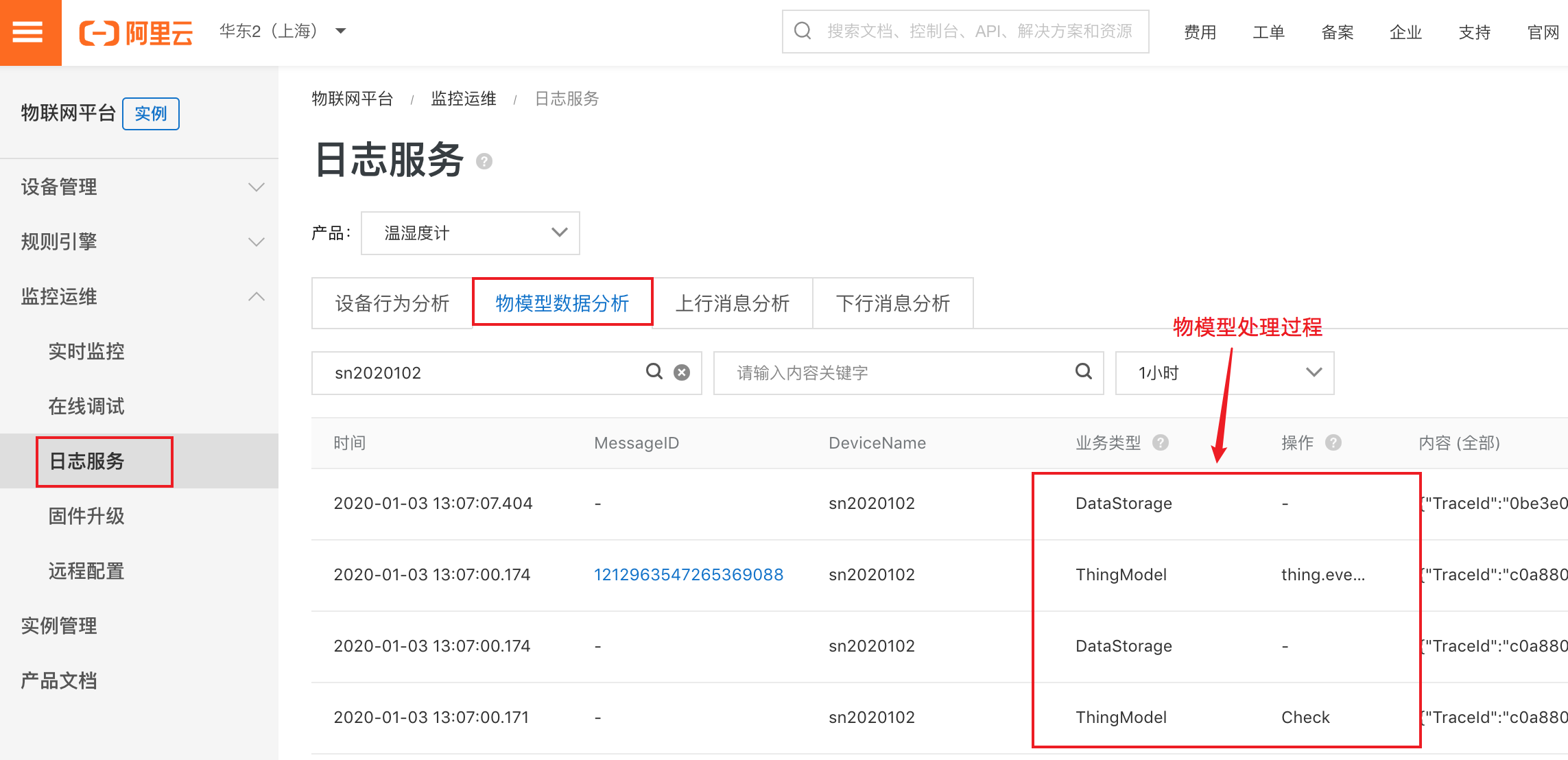Click search magnifier in sn2020102 field

click(x=654, y=372)
